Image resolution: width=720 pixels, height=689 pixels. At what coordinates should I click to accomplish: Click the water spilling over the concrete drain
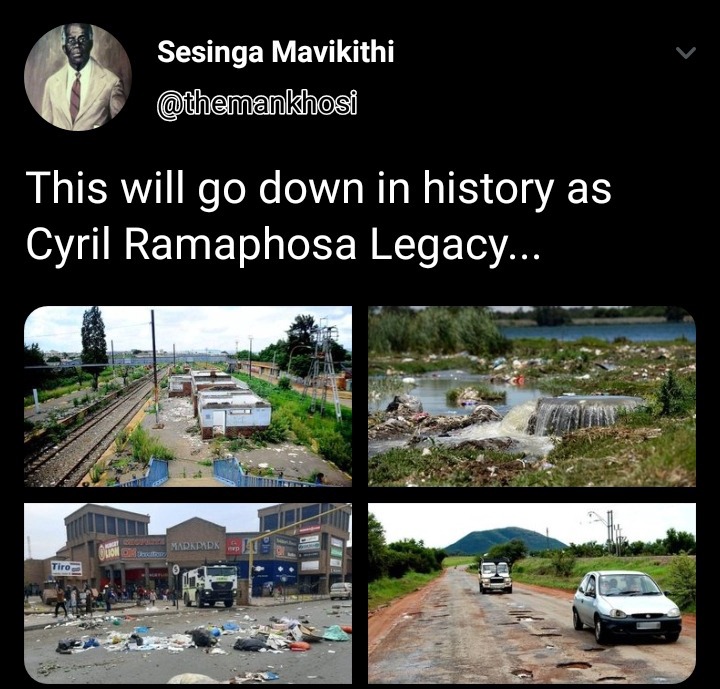(574, 416)
